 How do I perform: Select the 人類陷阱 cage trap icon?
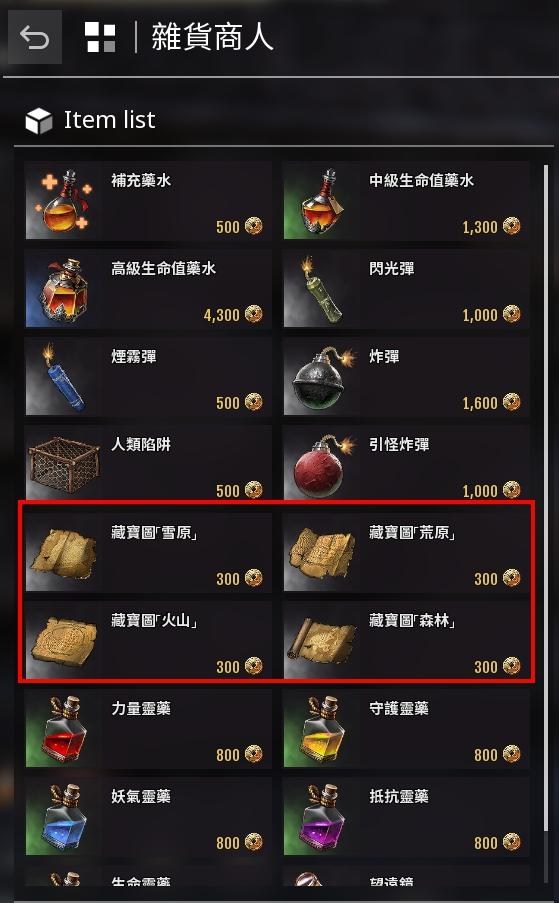(63, 464)
